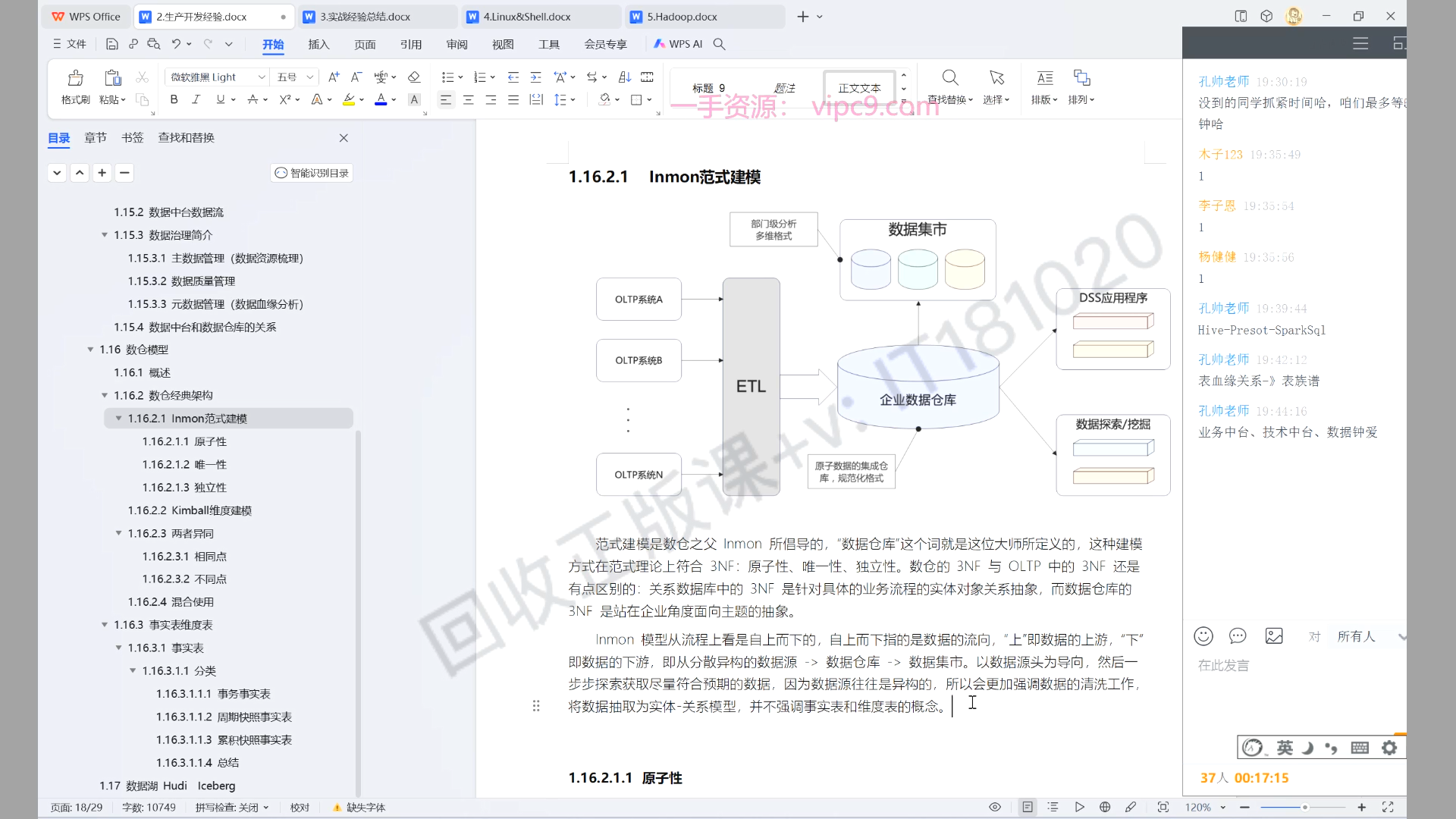Open the font size dropdown

tap(309, 77)
